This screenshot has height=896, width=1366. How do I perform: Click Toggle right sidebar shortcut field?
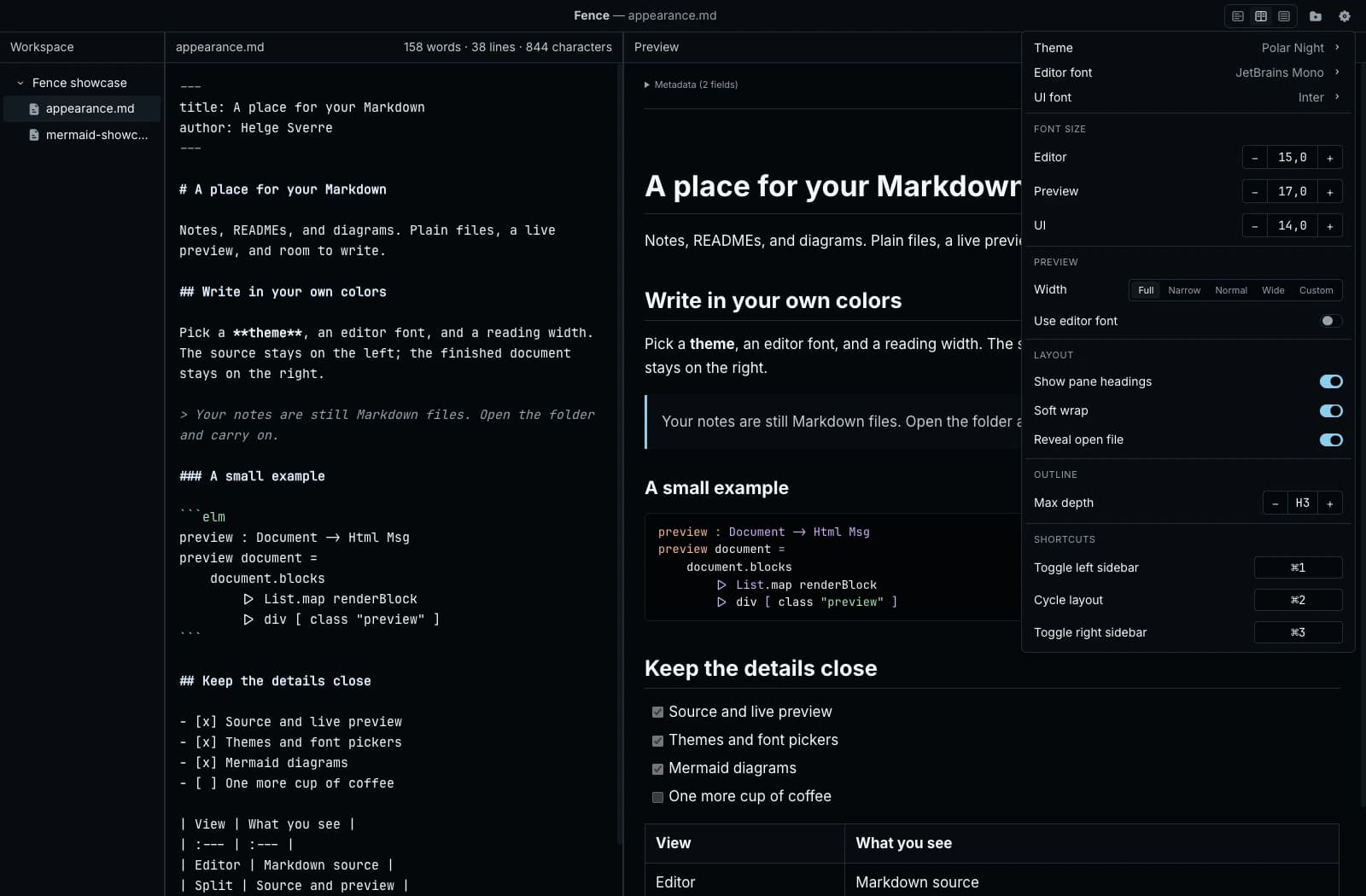coord(1298,632)
